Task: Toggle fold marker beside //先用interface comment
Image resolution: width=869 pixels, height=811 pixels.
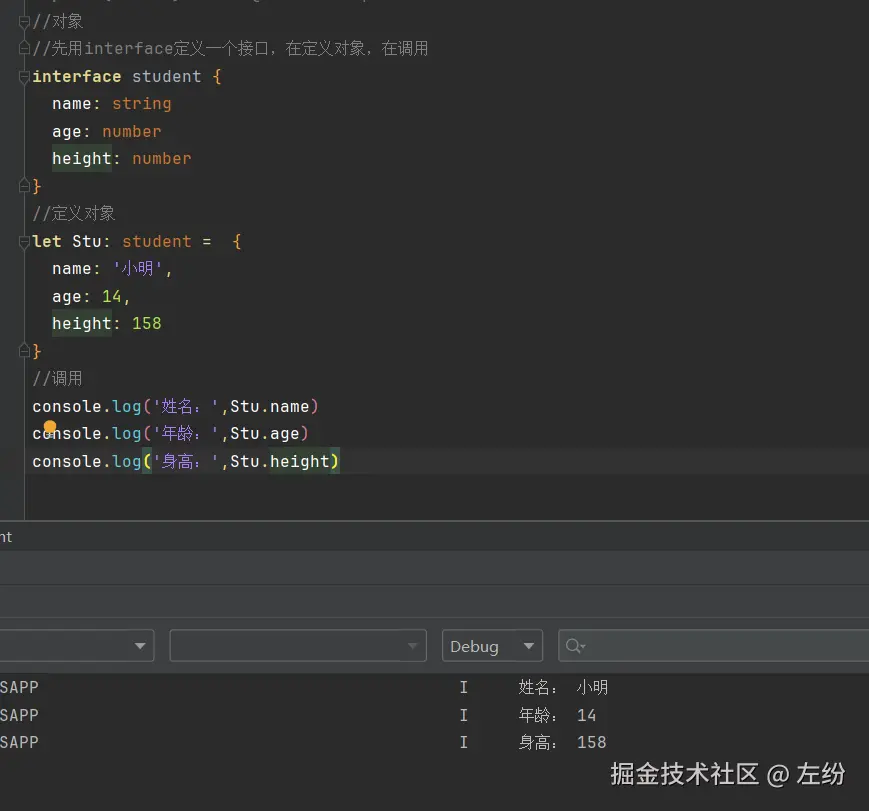Action: (x=24, y=49)
